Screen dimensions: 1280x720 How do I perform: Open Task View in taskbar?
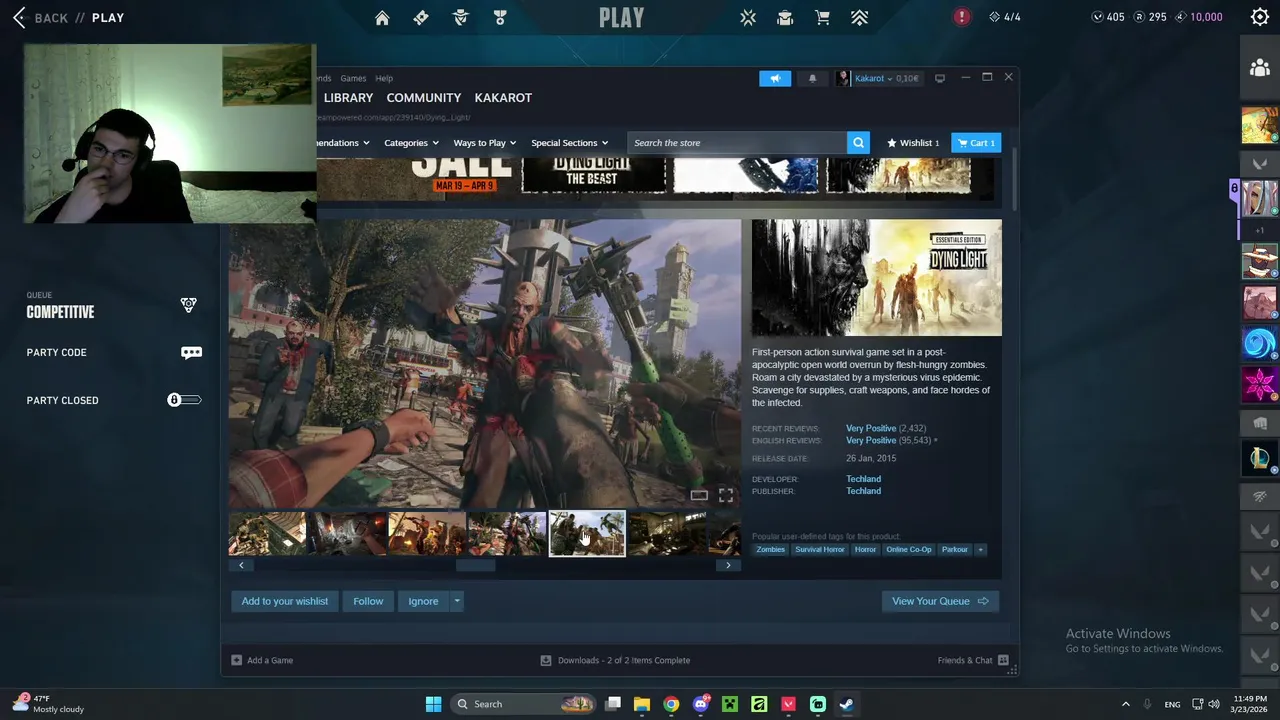(x=613, y=704)
